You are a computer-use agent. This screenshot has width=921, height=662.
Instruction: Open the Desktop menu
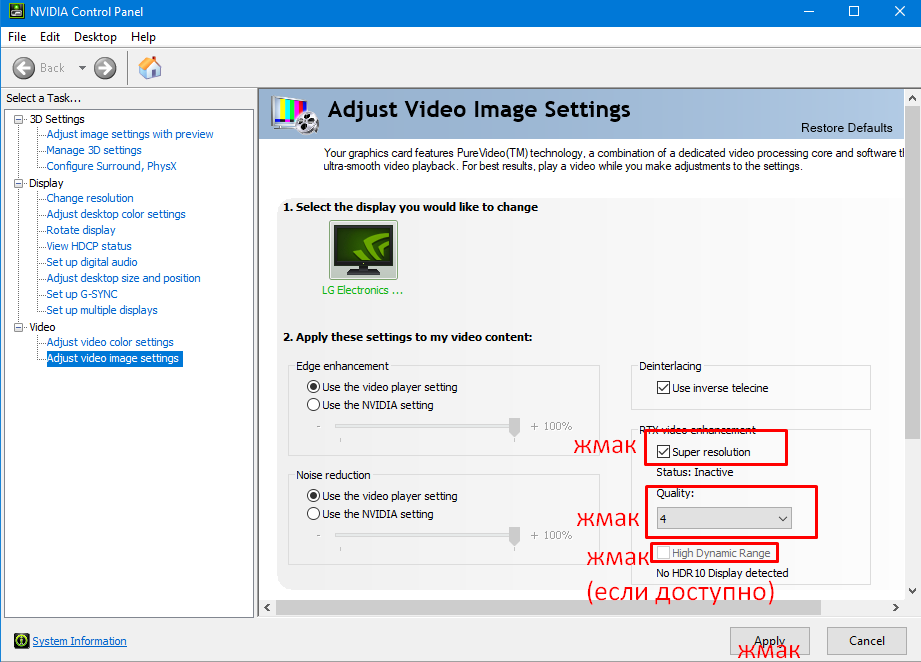95,37
